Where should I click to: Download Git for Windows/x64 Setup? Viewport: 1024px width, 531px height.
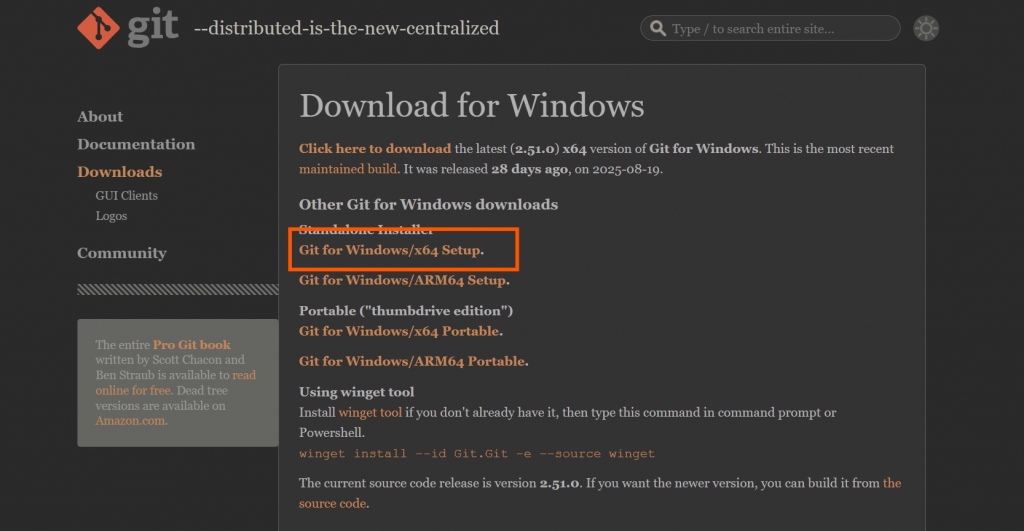(390, 249)
